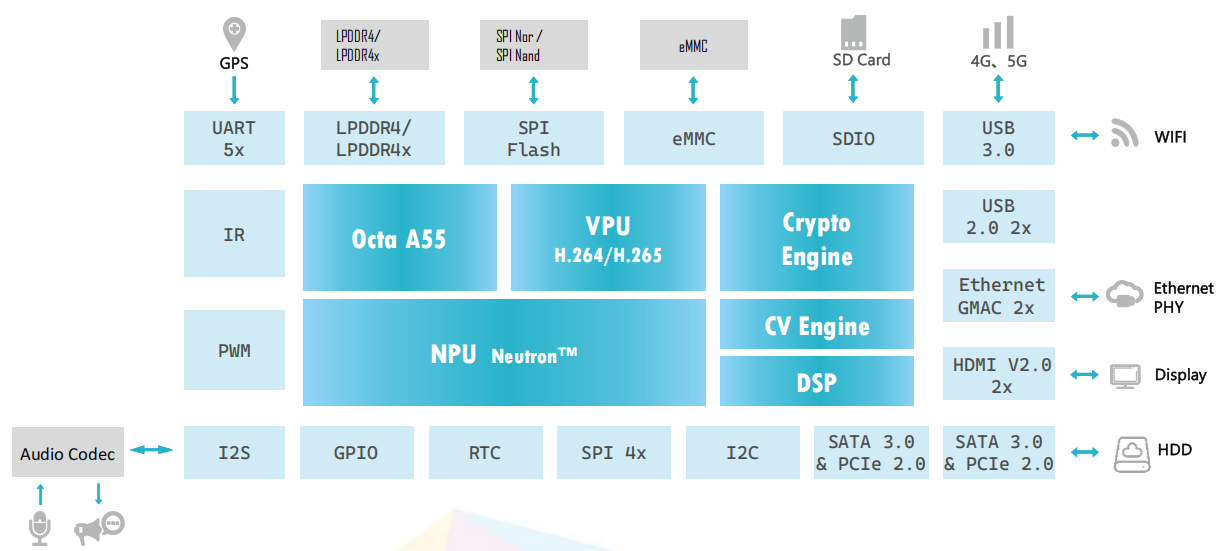Image resolution: width=1222 pixels, height=551 pixels.
Task: Click the 4G/5G signal bars icon
Action: (x=997, y=33)
